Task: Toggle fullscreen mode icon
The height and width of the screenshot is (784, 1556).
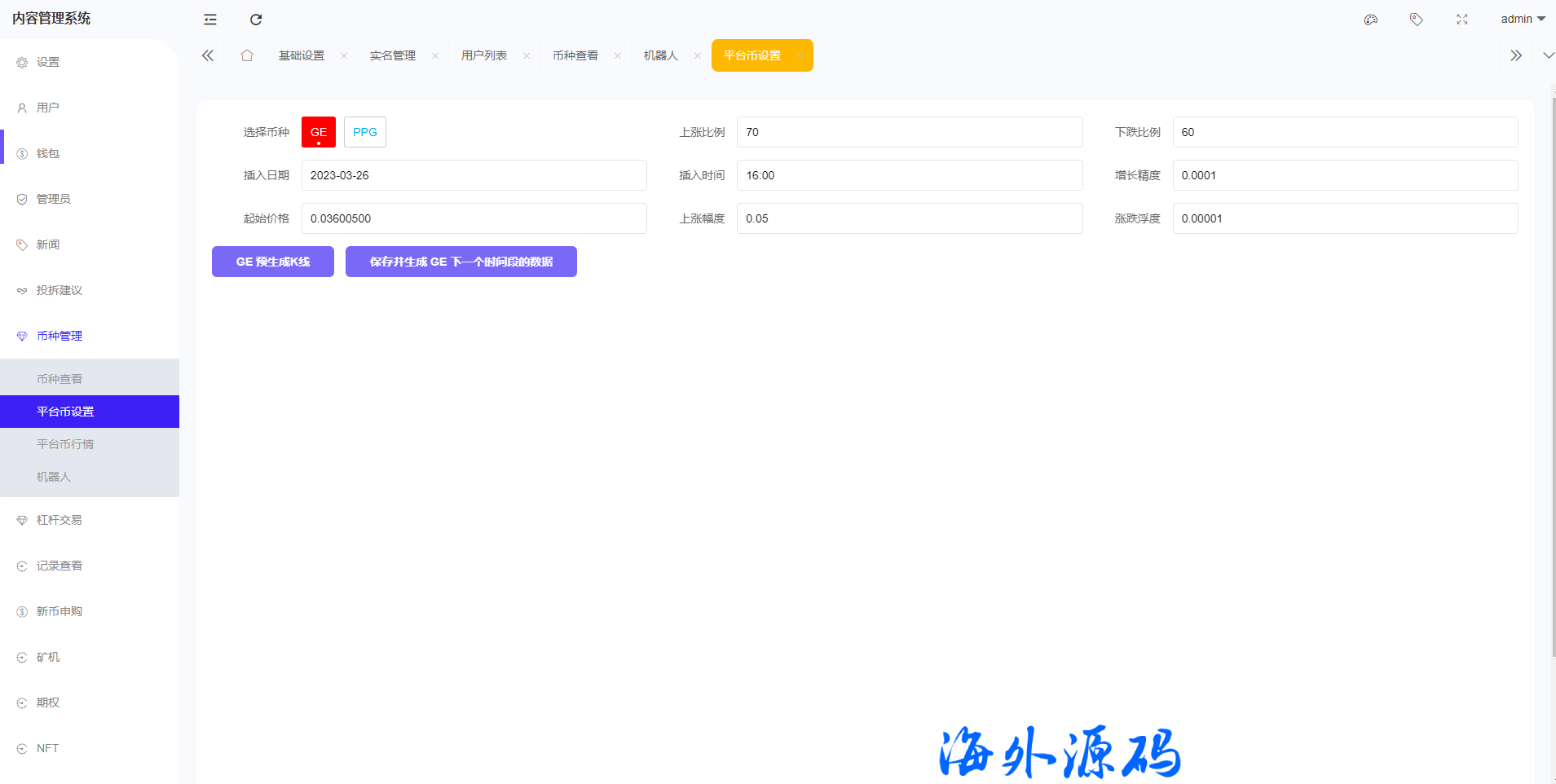Action: 1462,20
